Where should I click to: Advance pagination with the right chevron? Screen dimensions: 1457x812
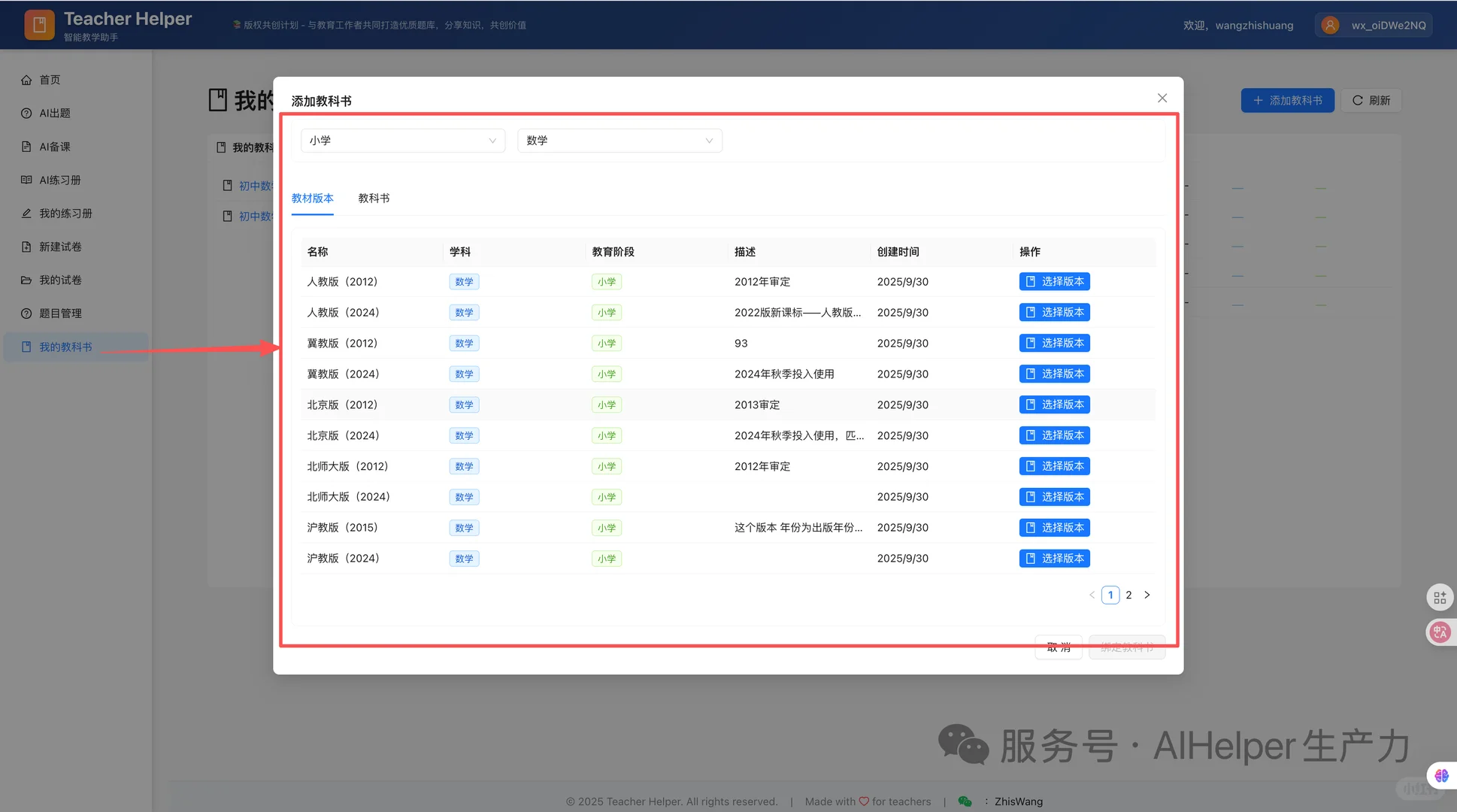1147,595
